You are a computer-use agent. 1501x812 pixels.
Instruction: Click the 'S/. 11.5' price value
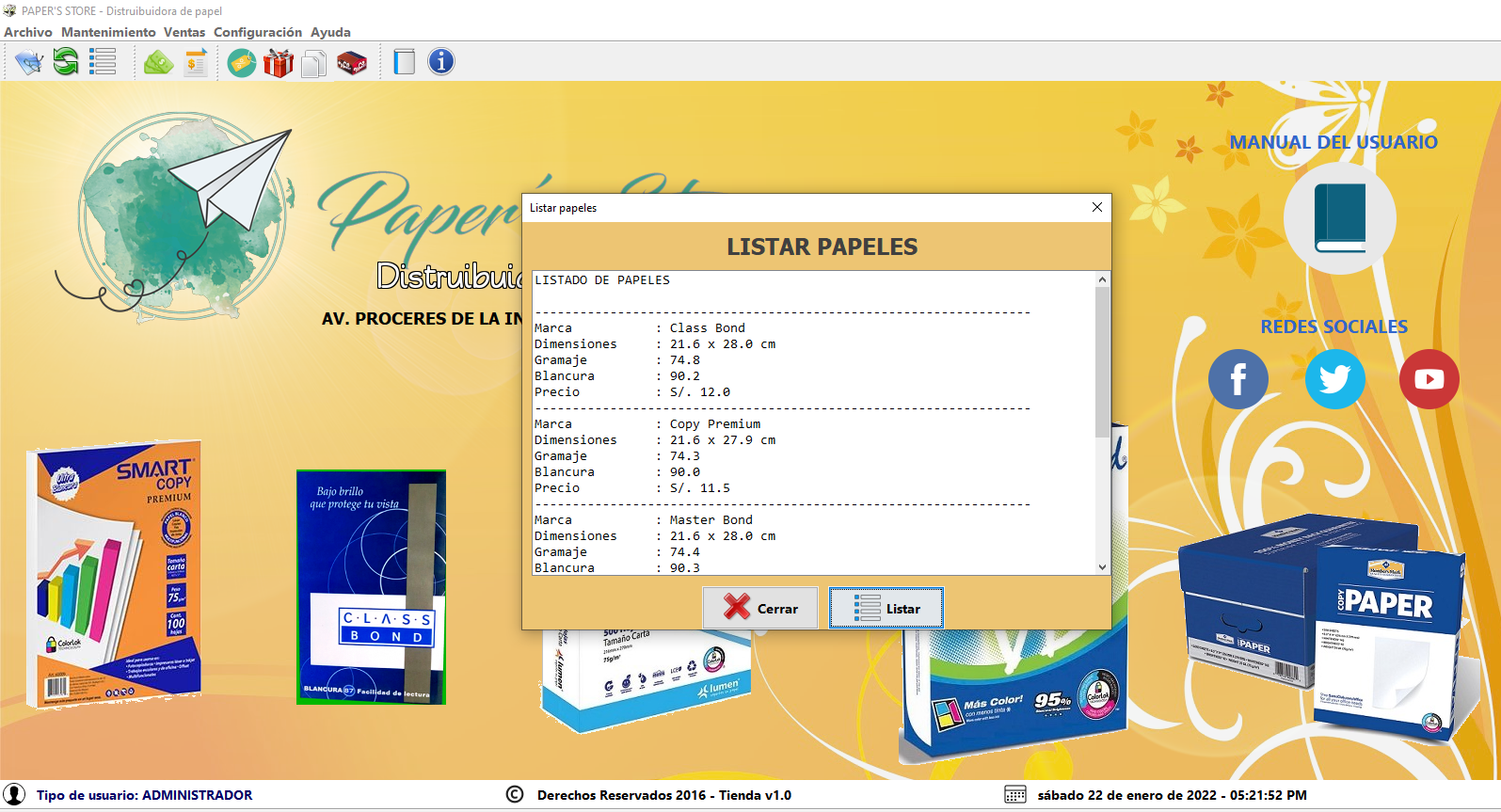[x=700, y=488]
